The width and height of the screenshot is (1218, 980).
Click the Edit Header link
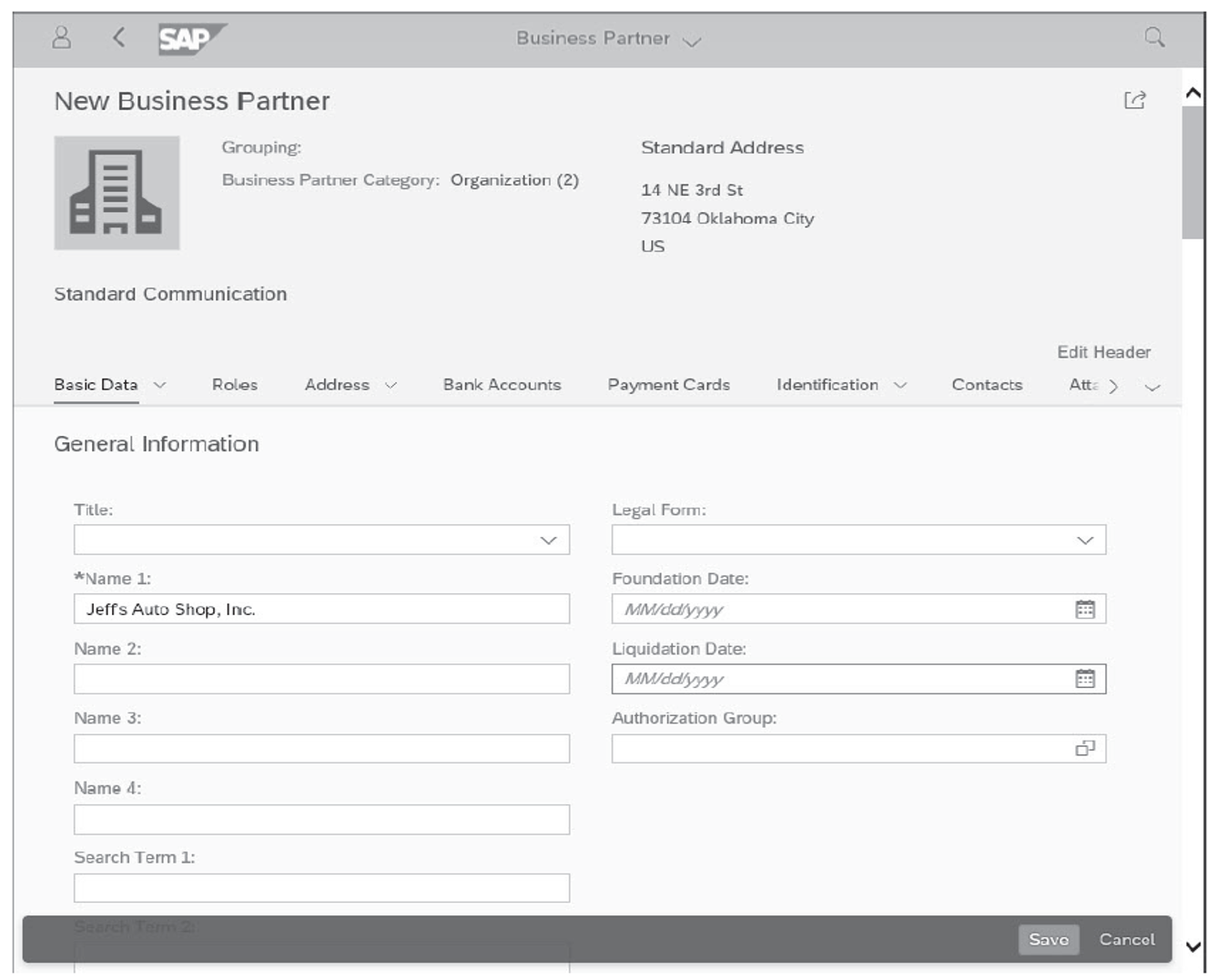1103,352
